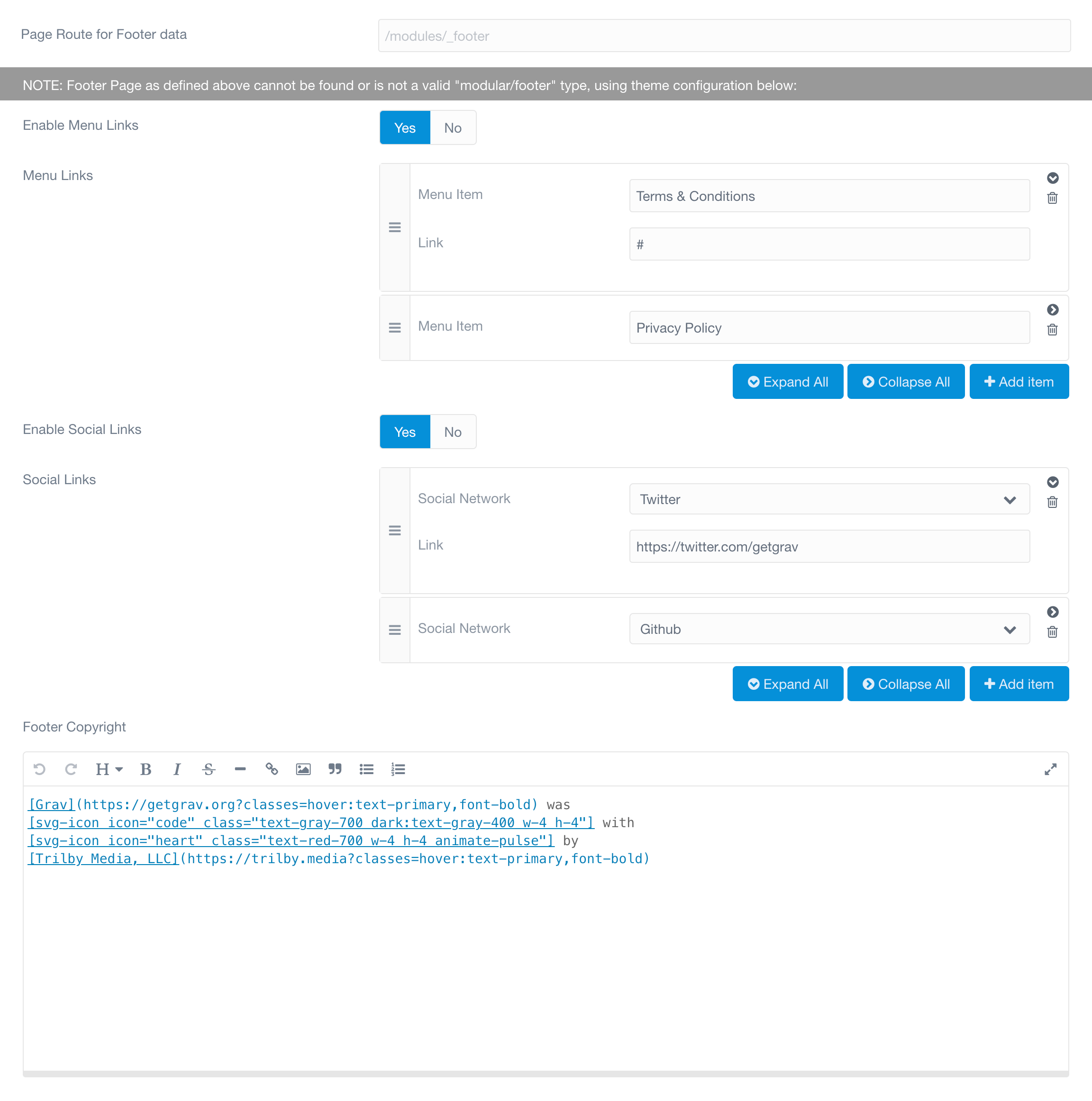Undo the last edit in the Footer Copyright editor
Image resolution: width=1092 pixels, height=1101 pixels.
(39, 769)
